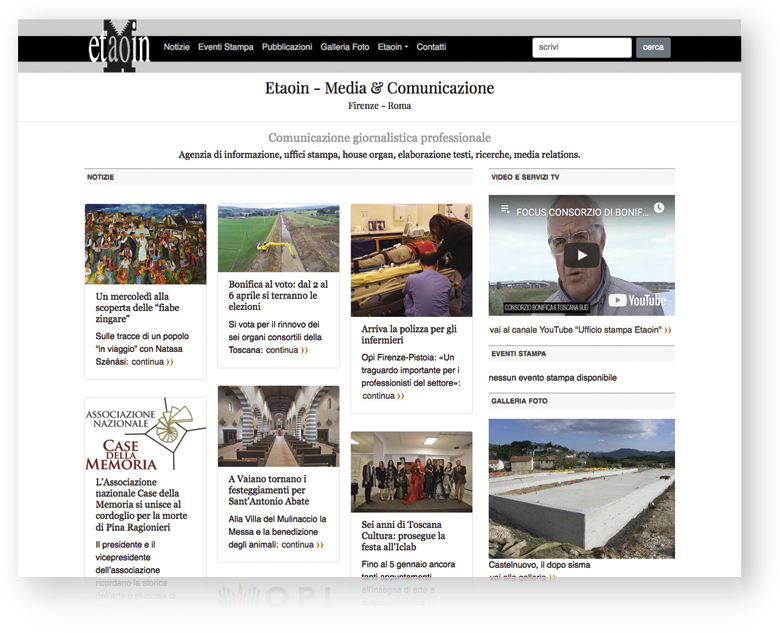Screen dimensions: 780x633
Task: Open Case della Memoria logo image
Action: click(145, 434)
